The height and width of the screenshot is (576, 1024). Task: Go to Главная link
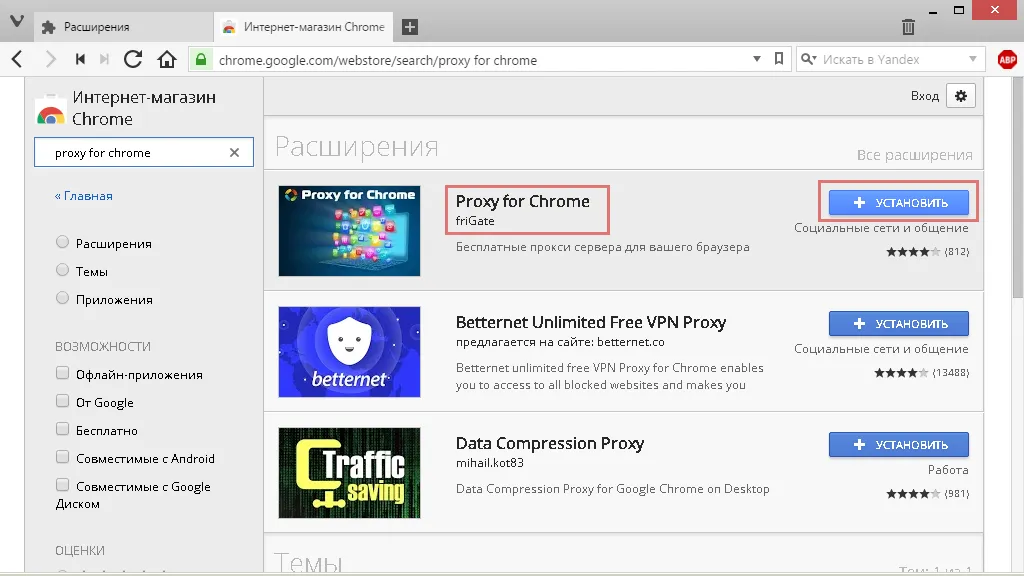(84, 196)
